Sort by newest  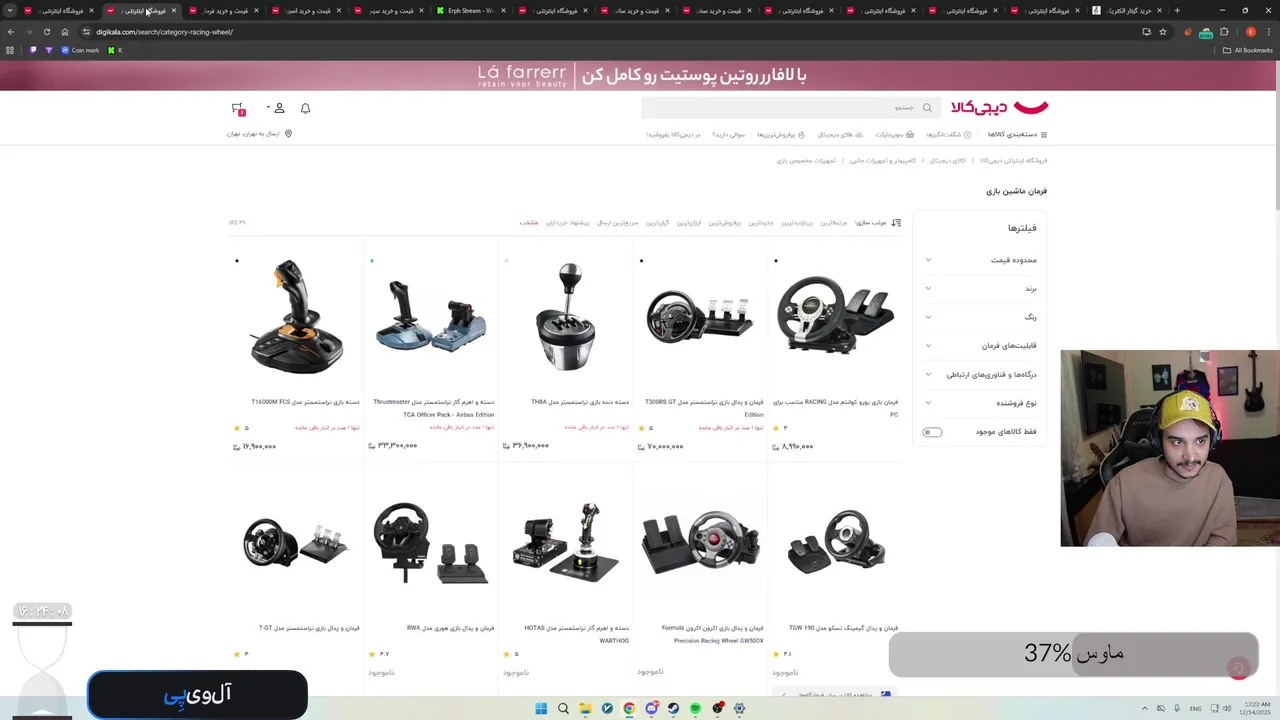click(x=761, y=222)
